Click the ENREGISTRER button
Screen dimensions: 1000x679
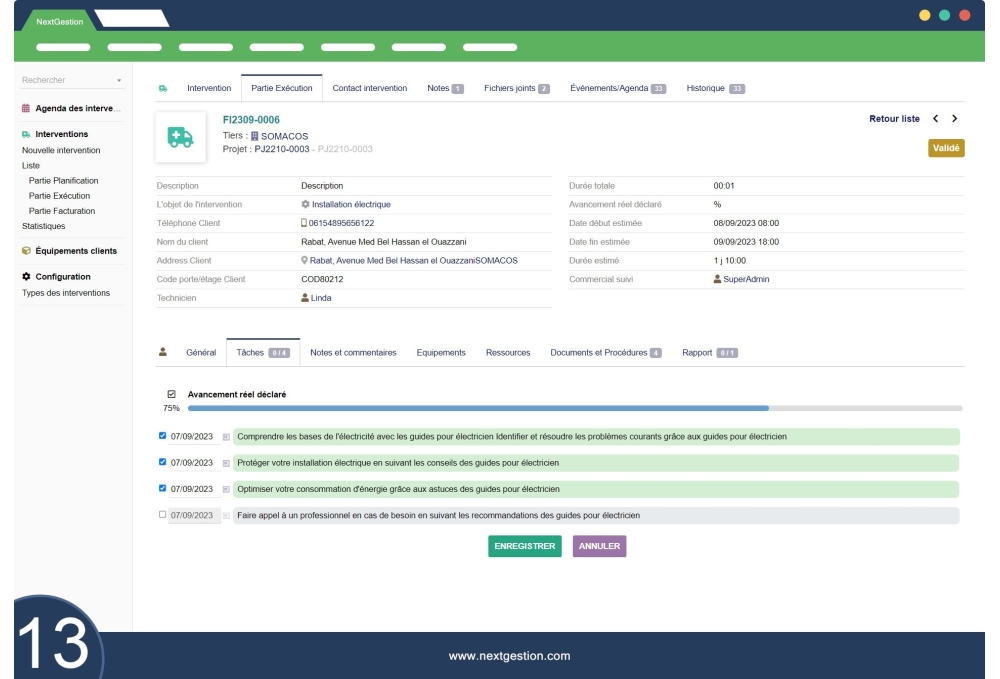[x=525, y=546]
